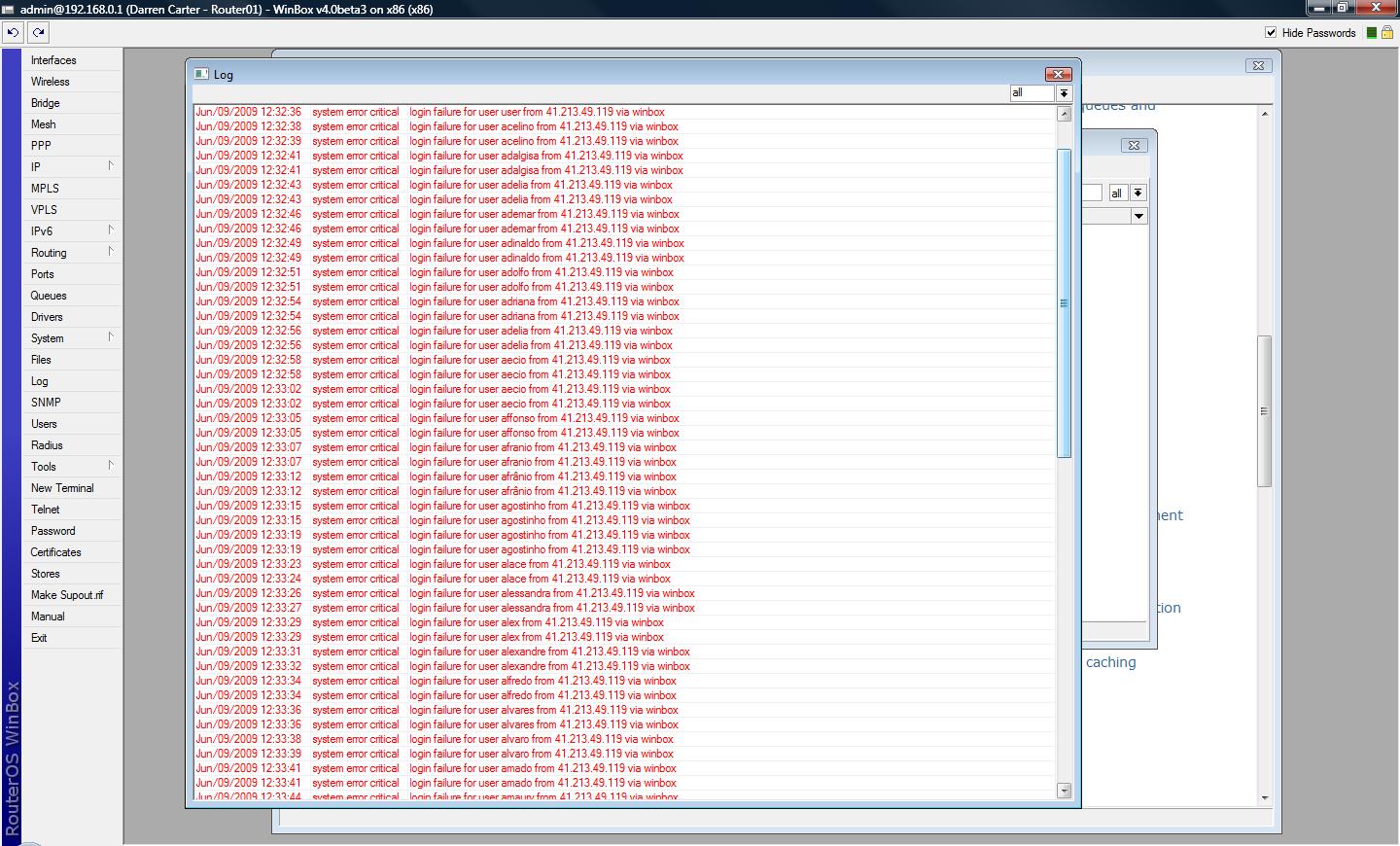Select the 12:33:38 alvaro log entry

pyautogui.click(x=624, y=739)
